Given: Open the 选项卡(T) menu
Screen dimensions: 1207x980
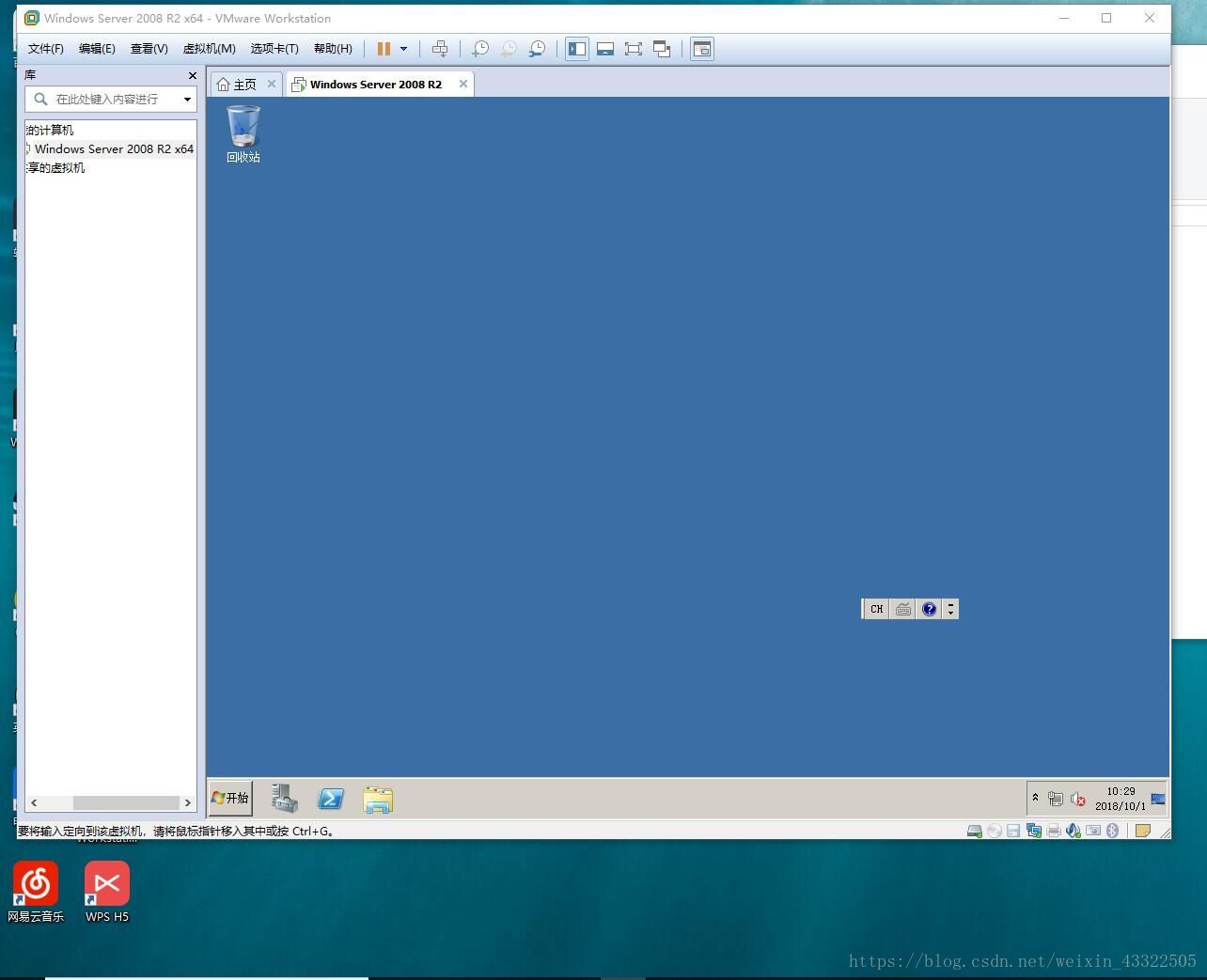Looking at the screenshot, I should 274,49.
